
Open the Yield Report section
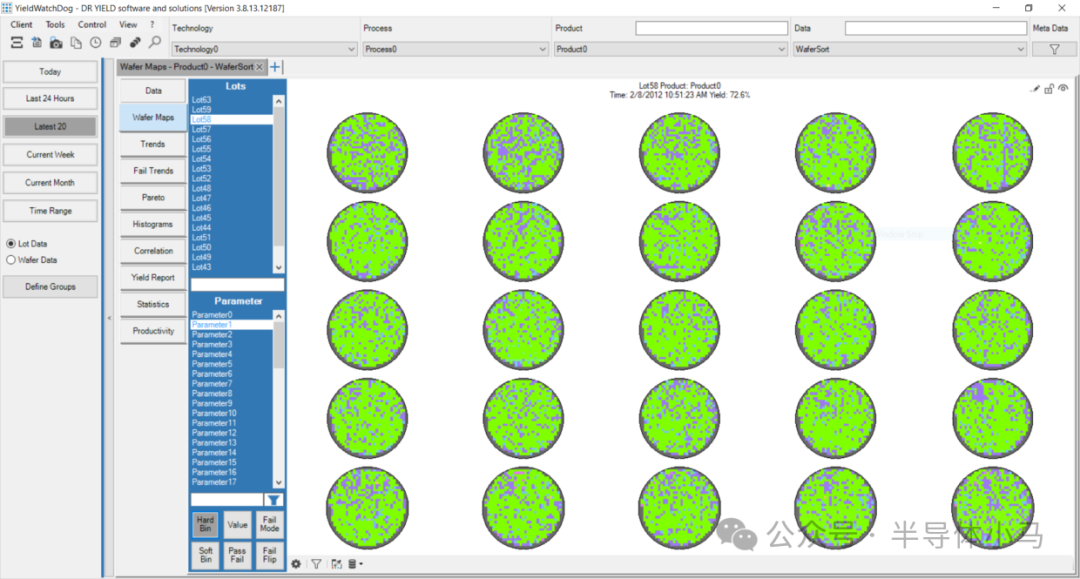(x=153, y=277)
